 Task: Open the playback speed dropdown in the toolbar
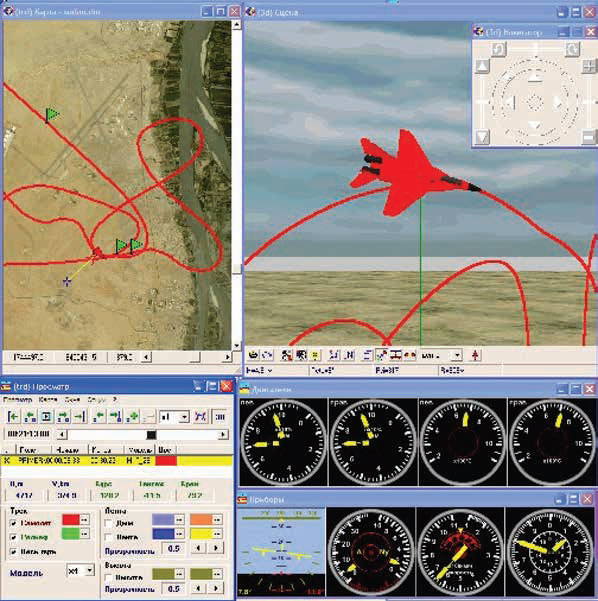184,417
